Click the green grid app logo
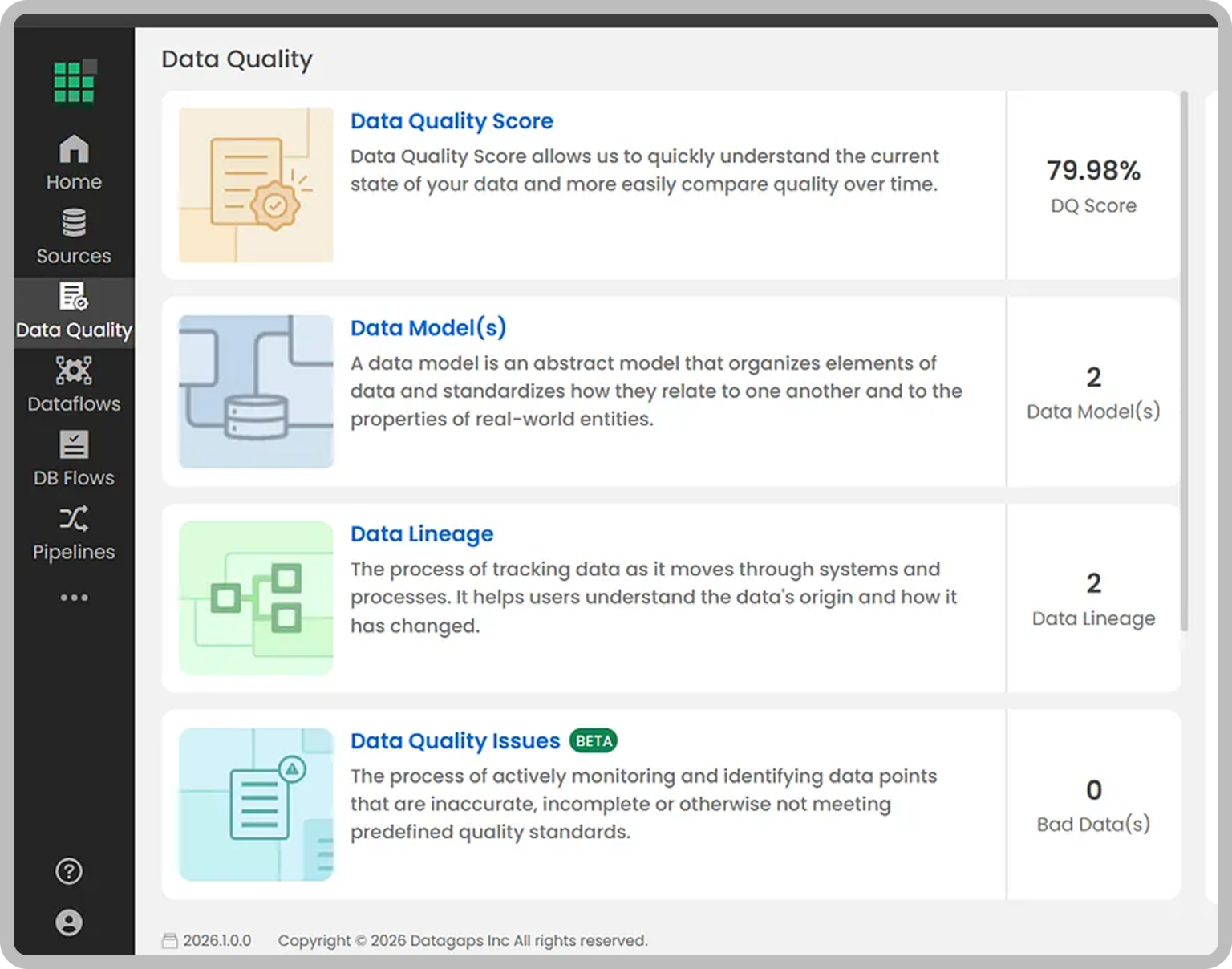Image resolution: width=1232 pixels, height=969 pixels. pyautogui.click(x=75, y=81)
